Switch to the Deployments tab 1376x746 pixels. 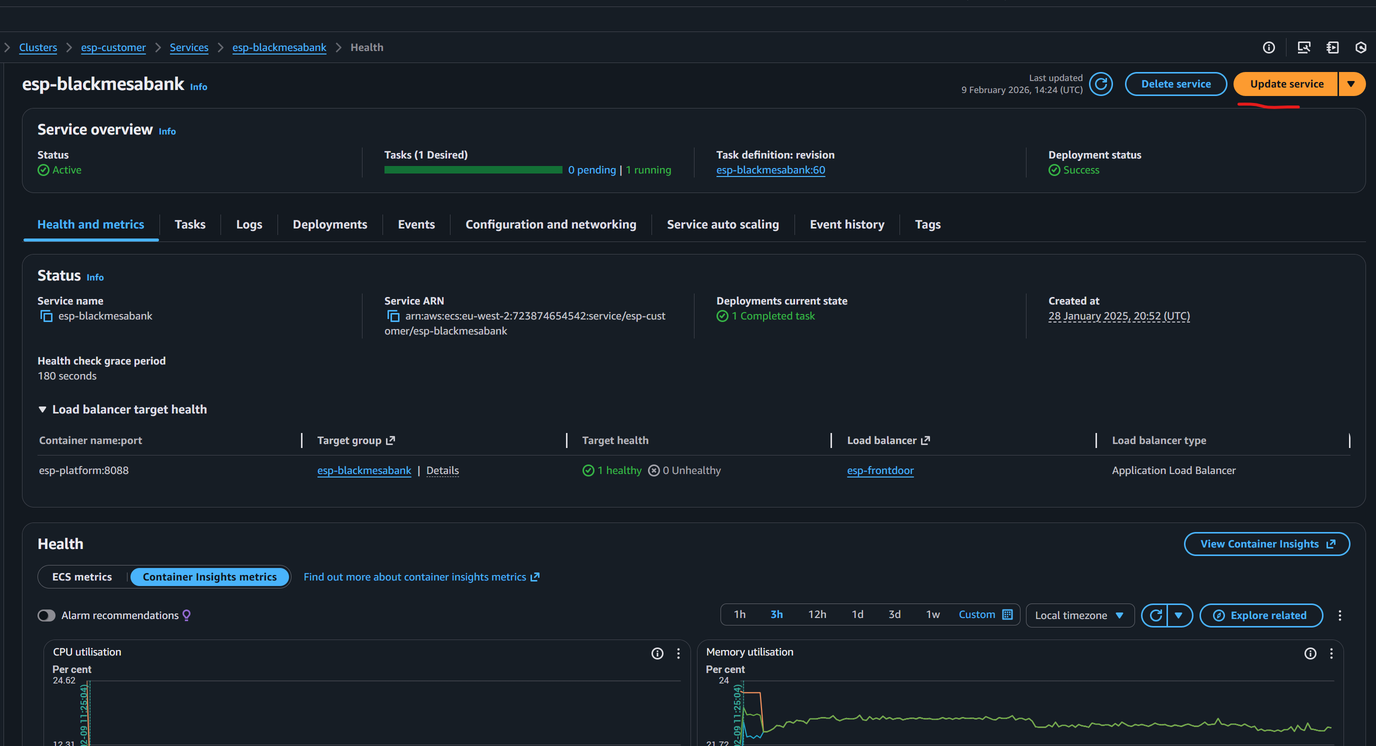(x=330, y=224)
